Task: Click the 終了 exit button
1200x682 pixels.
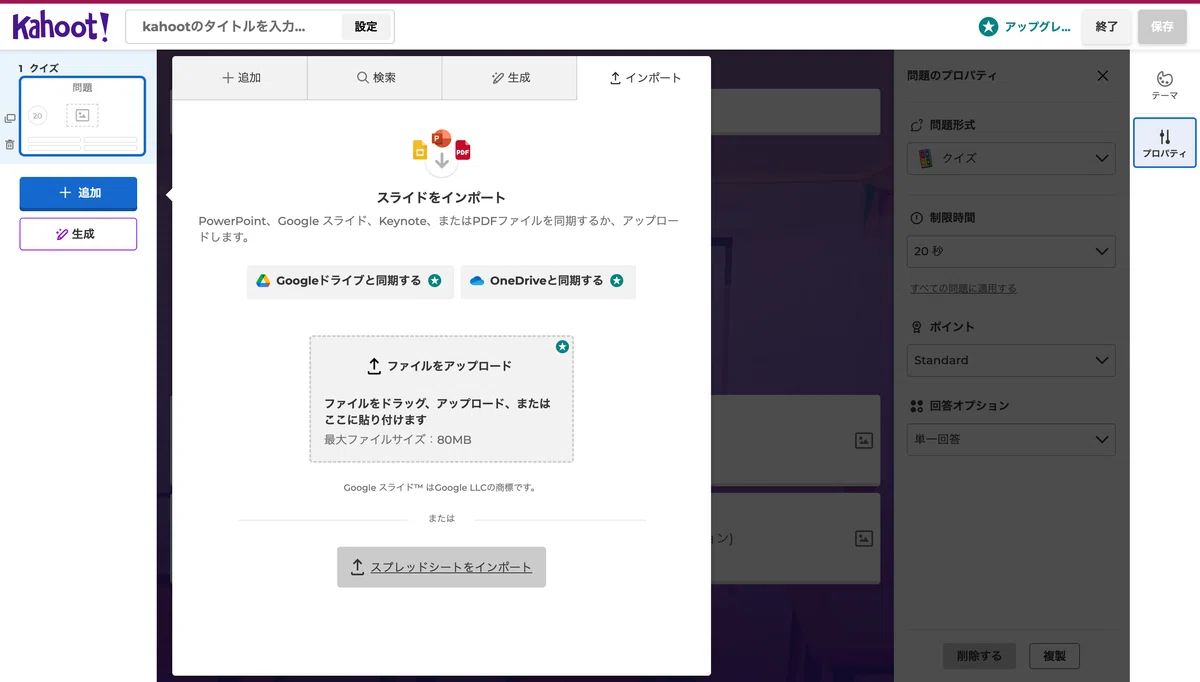Action: pyautogui.click(x=1107, y=27)
